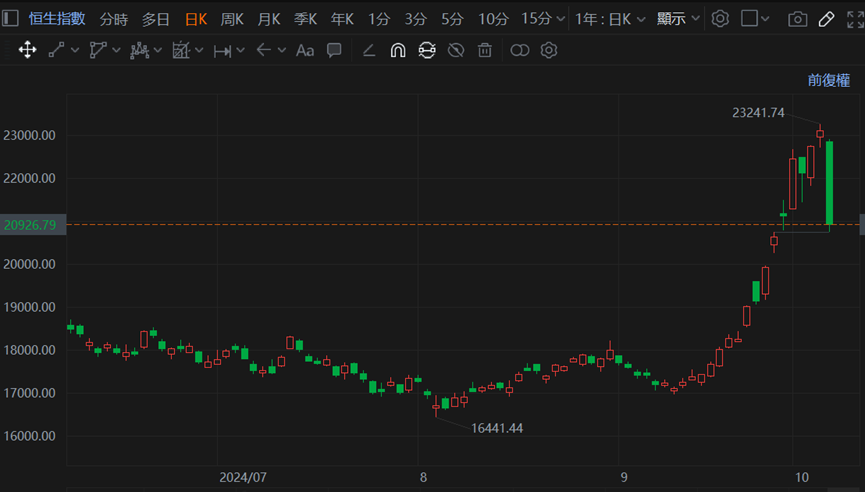Screen dimensions: 865x492
Task: Select the 年K yearly candlestick tab
Action: 342,19
